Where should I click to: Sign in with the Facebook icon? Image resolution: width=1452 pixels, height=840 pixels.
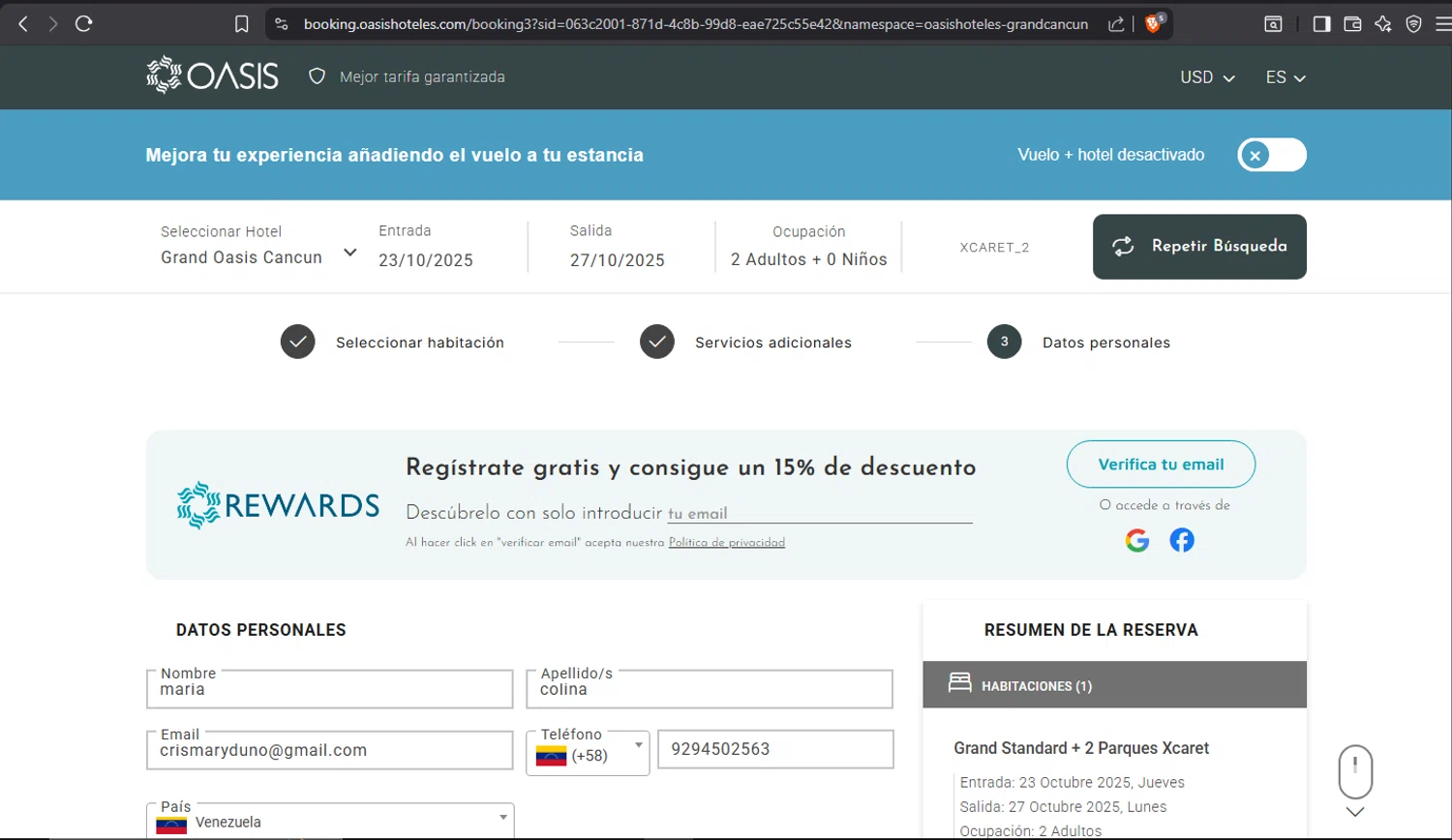coord(1182,540)
